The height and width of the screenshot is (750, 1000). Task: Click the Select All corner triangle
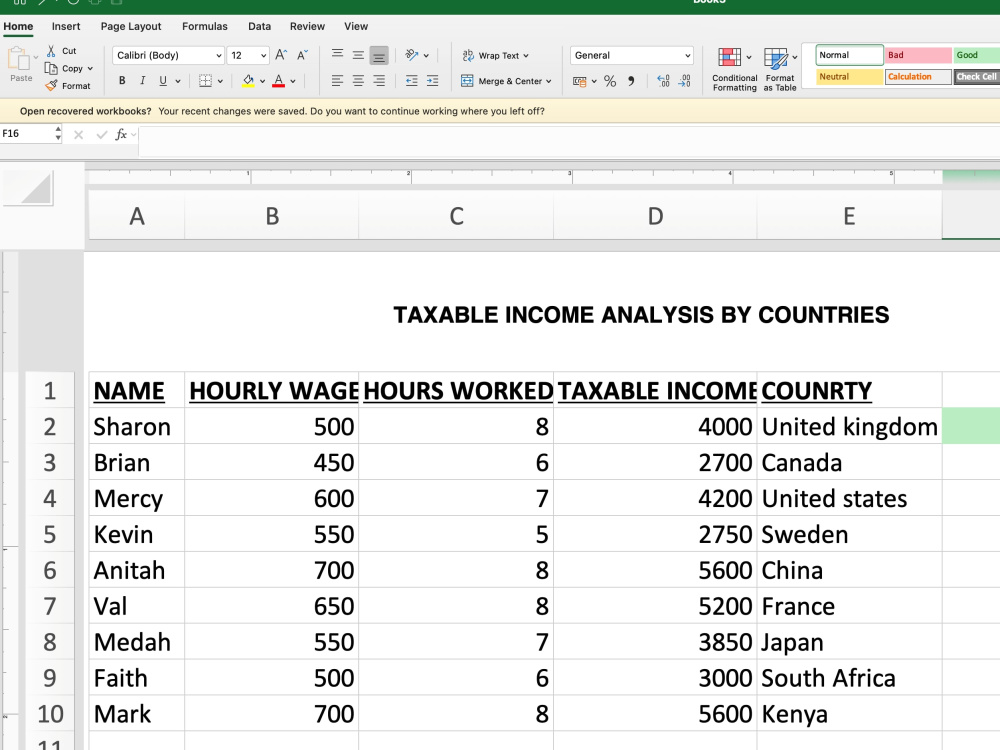tap(29, 189)
